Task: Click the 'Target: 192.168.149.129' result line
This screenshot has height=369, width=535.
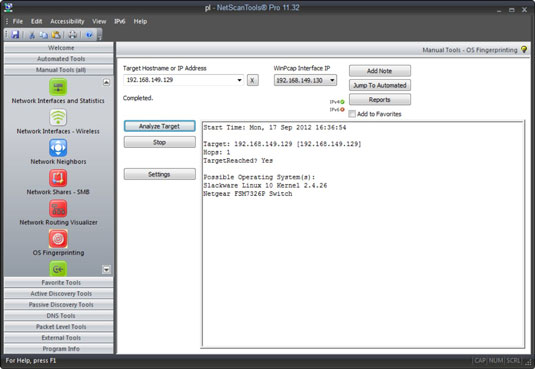Action: pos(282,144)
